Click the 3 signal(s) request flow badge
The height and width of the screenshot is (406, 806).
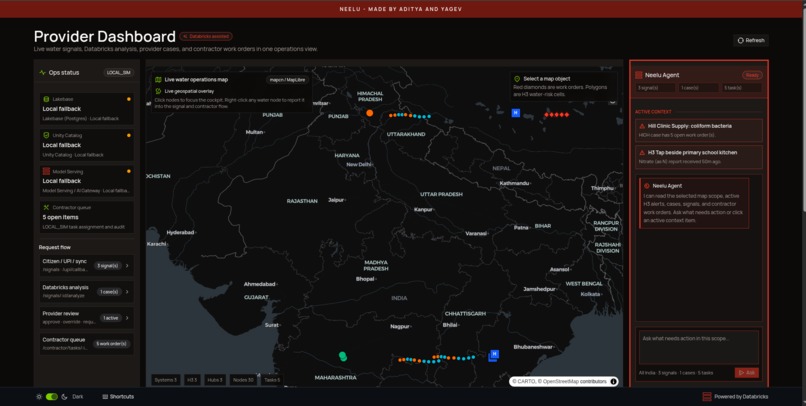[107, 266]
